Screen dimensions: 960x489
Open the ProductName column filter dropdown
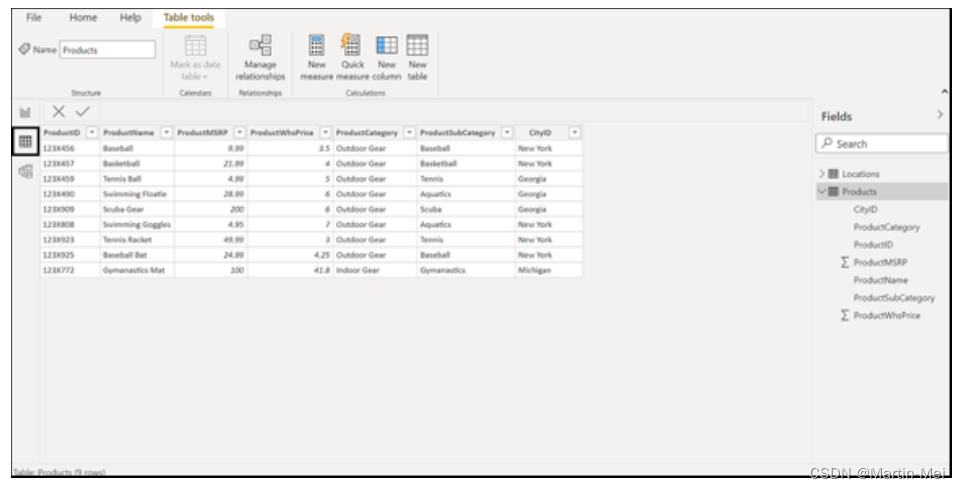tap(166, 132)
